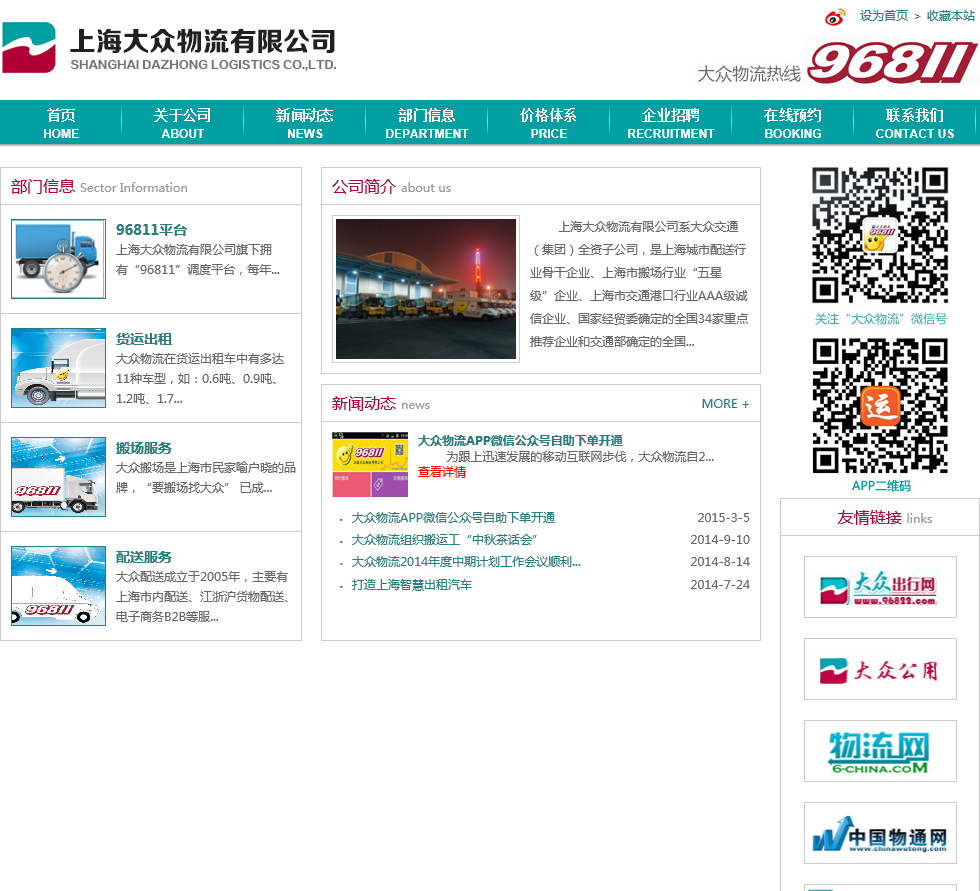Click the Weibo icon at top right
The height and width of the screenshot is (891, 980).
[x=834, y=17]
